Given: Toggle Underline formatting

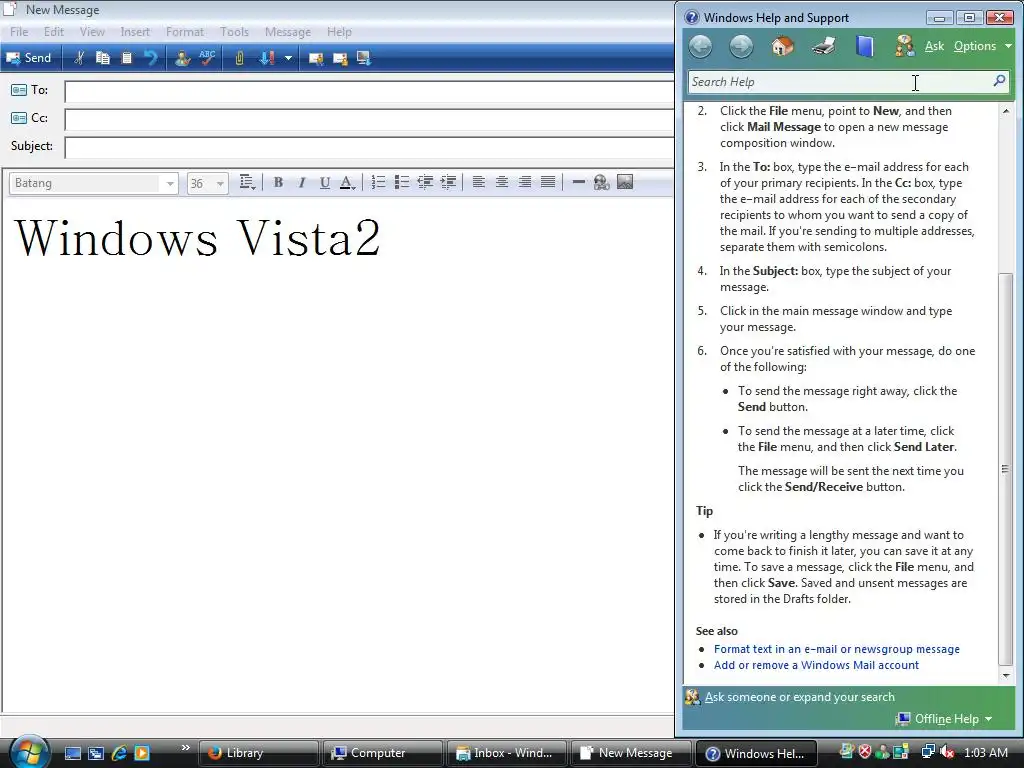Looking at the screenshot, I should (x=325, y=182).
